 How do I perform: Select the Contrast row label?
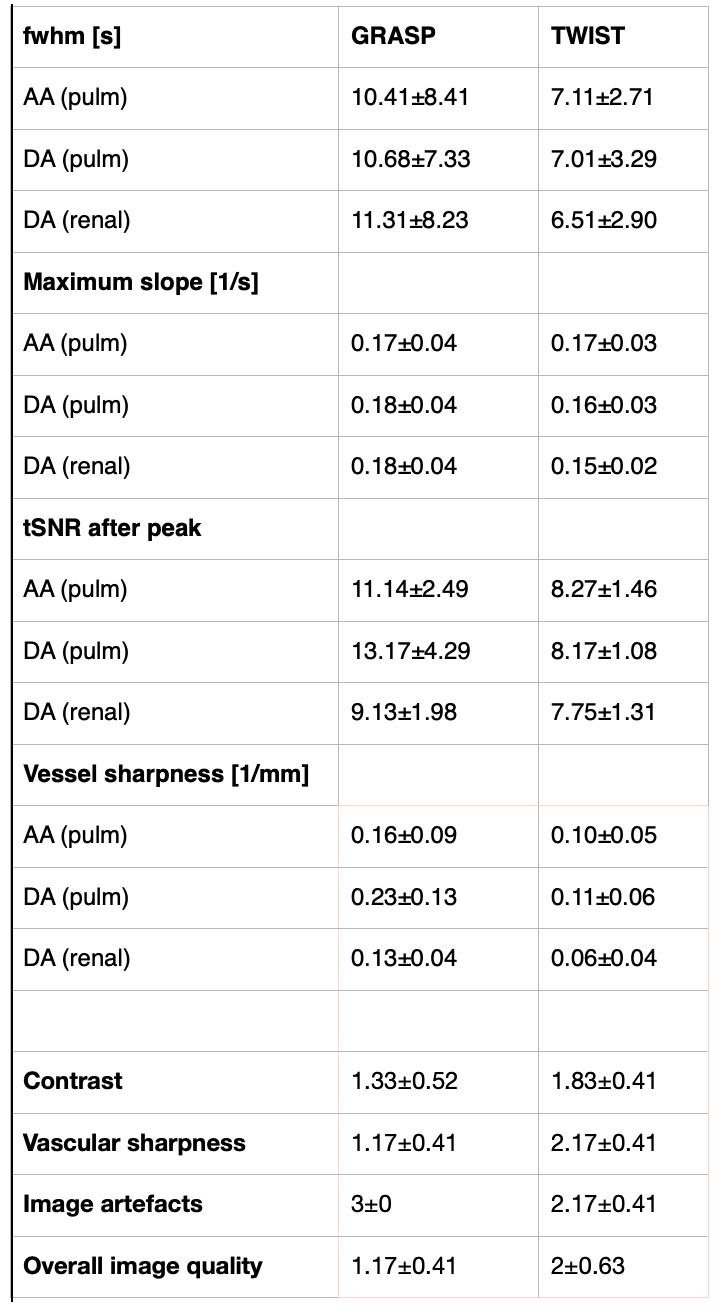(x=73, y=1081)
